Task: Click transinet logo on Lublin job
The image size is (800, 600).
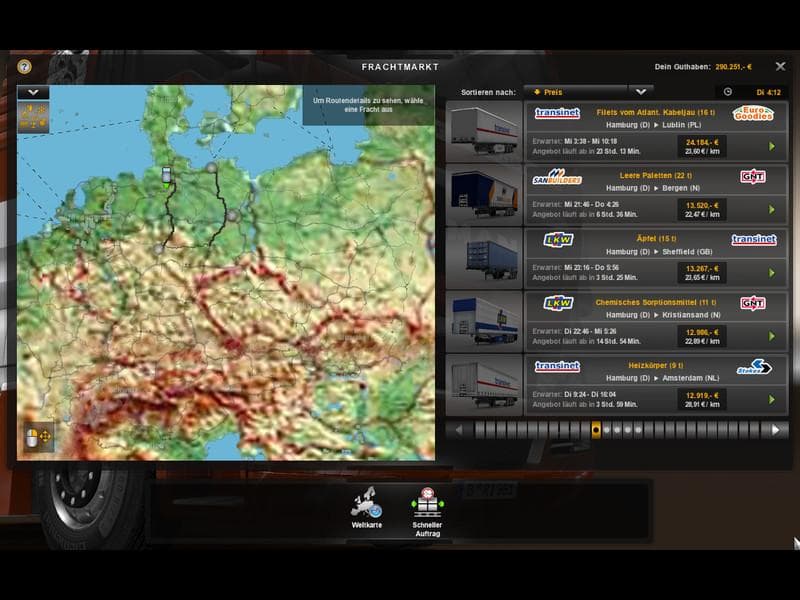Action: (x=557, y=113)
